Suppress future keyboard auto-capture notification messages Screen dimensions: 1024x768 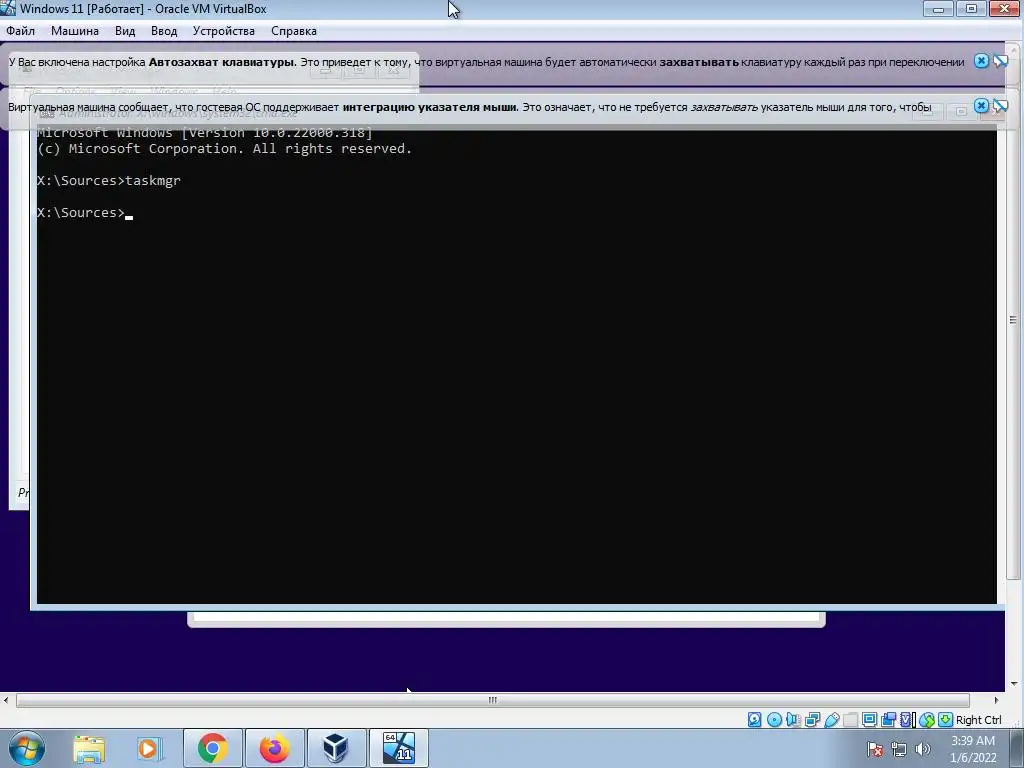[1000, 61]
